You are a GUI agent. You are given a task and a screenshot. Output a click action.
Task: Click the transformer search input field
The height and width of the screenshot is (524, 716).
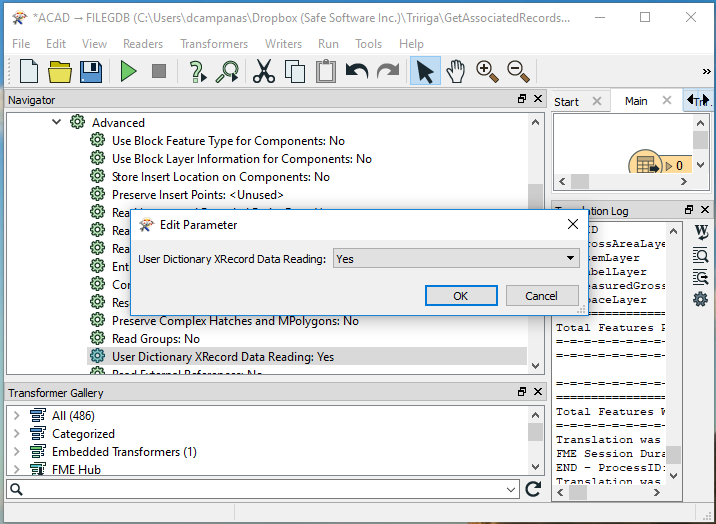[x=263, y=489]
